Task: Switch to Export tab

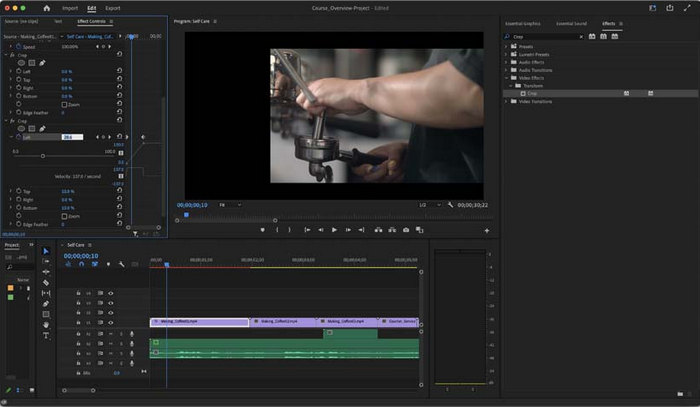Action: 112,8
